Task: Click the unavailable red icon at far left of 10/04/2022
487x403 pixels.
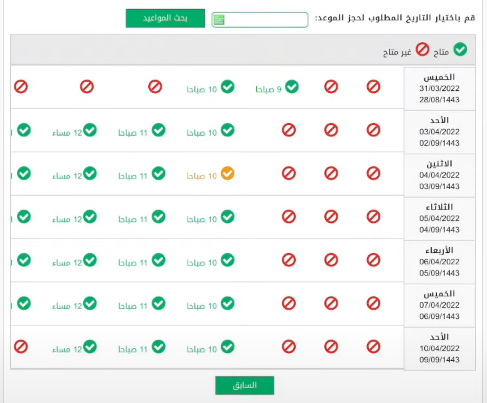Action: (21, 347)
